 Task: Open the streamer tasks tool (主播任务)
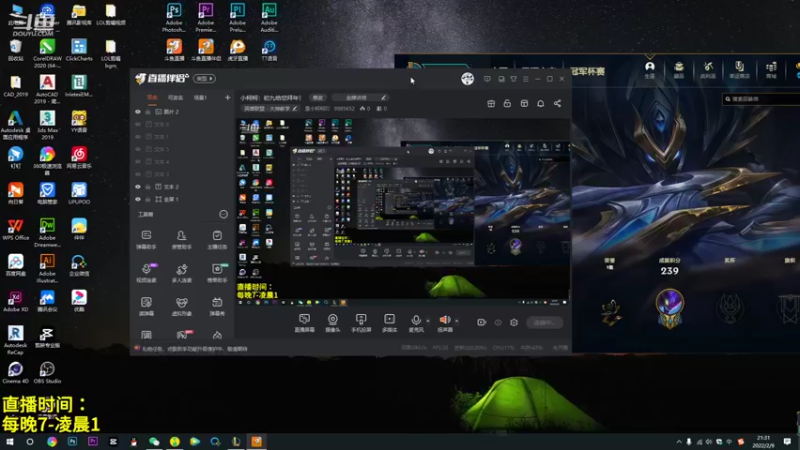tap(217, 239)
